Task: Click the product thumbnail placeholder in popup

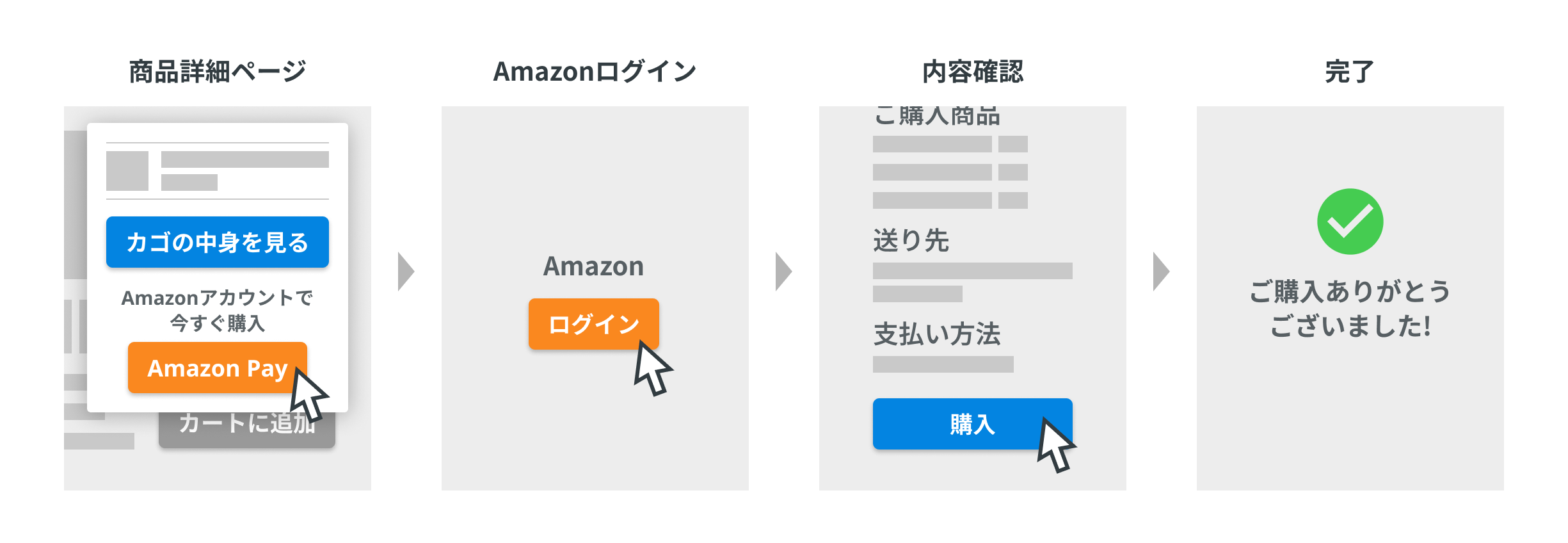Action: click(x=127, y=171)
